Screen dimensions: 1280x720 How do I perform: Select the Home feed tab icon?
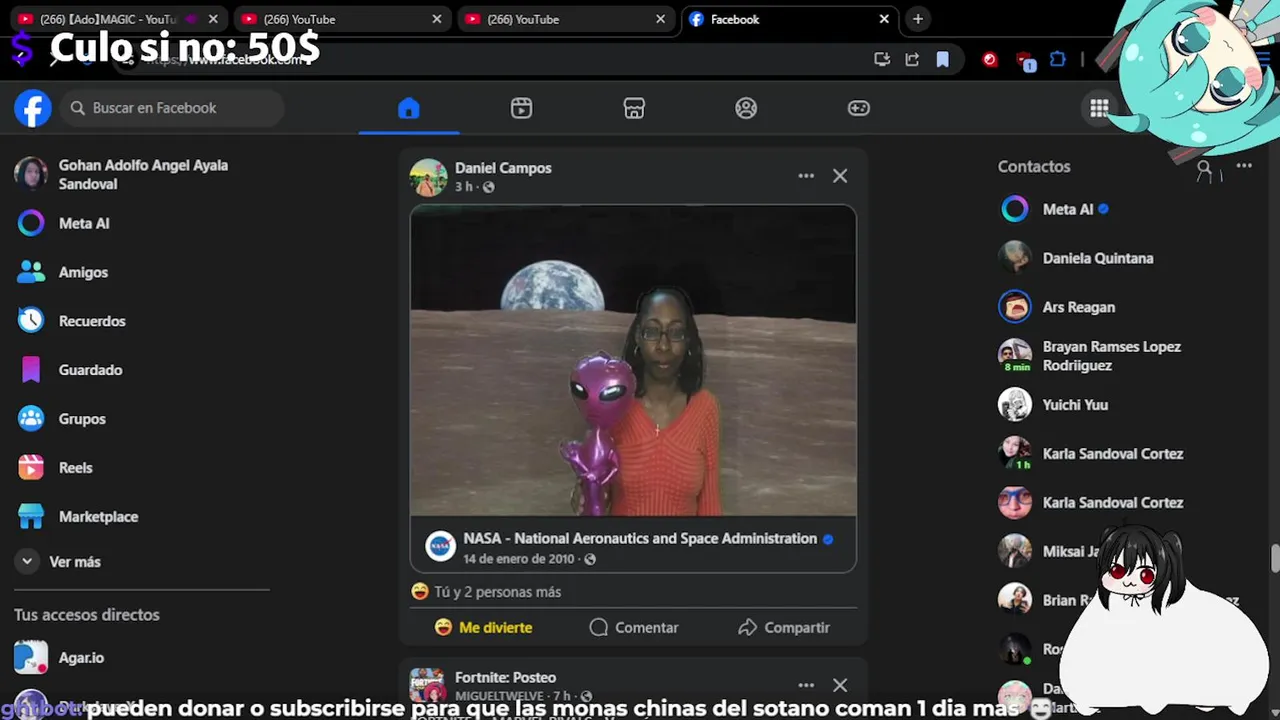pos(408,108)
